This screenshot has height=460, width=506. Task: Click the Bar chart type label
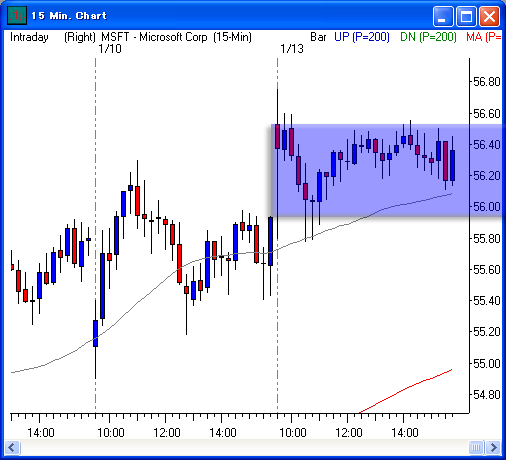[x=318, y=37]
